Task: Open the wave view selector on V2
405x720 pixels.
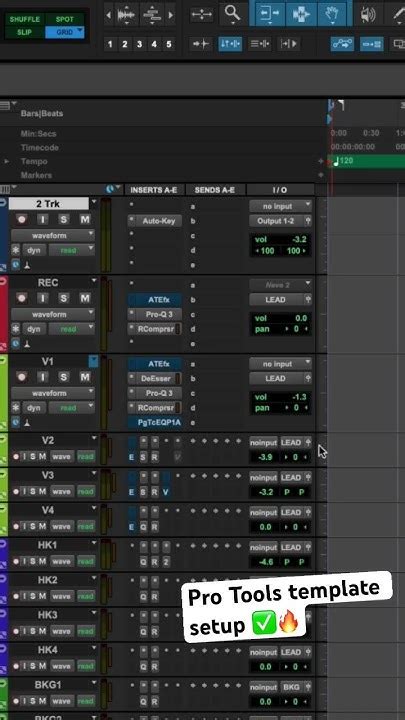Action: [61, 456]
